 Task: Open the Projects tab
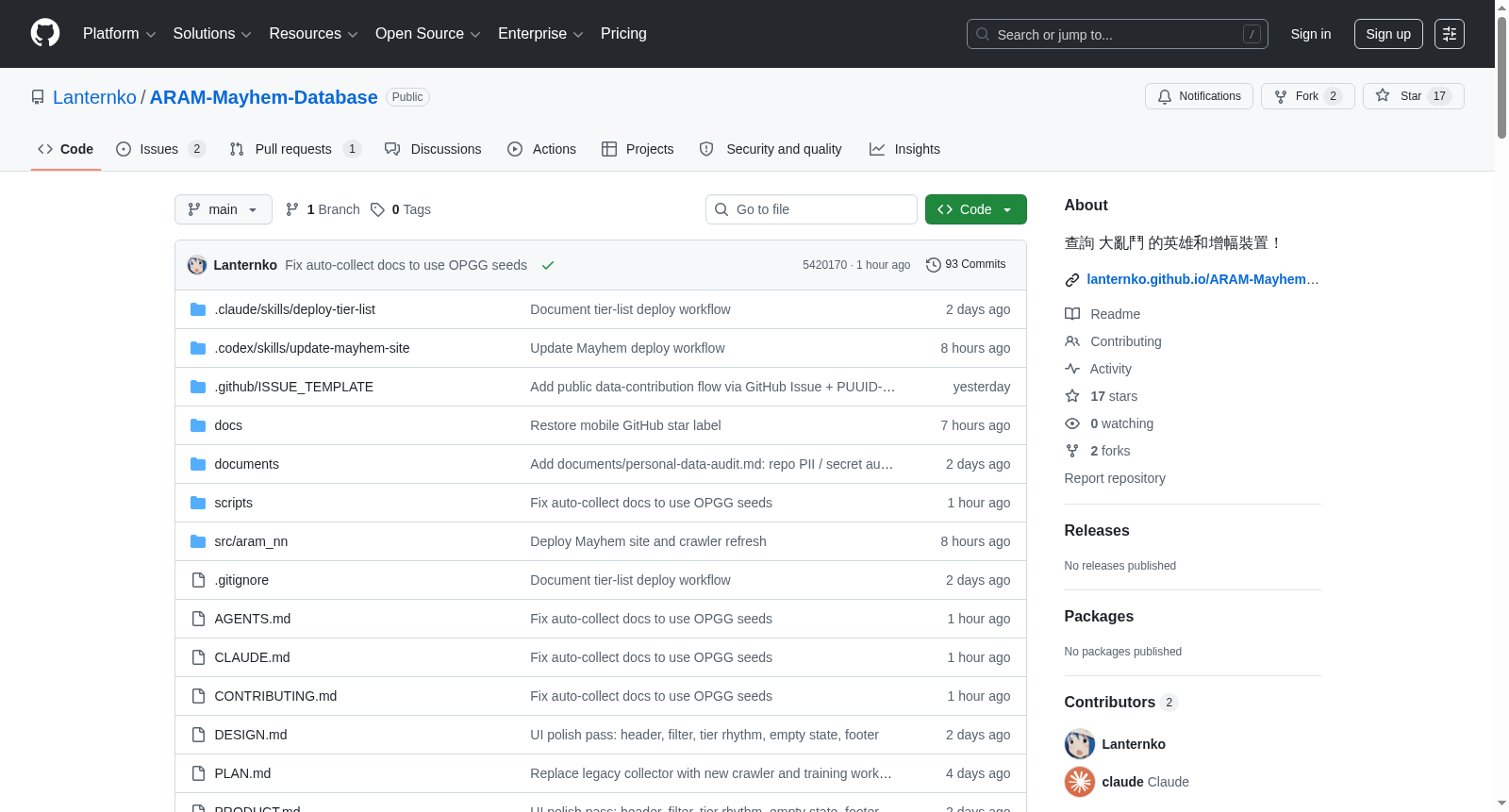[x=638, y=149]
